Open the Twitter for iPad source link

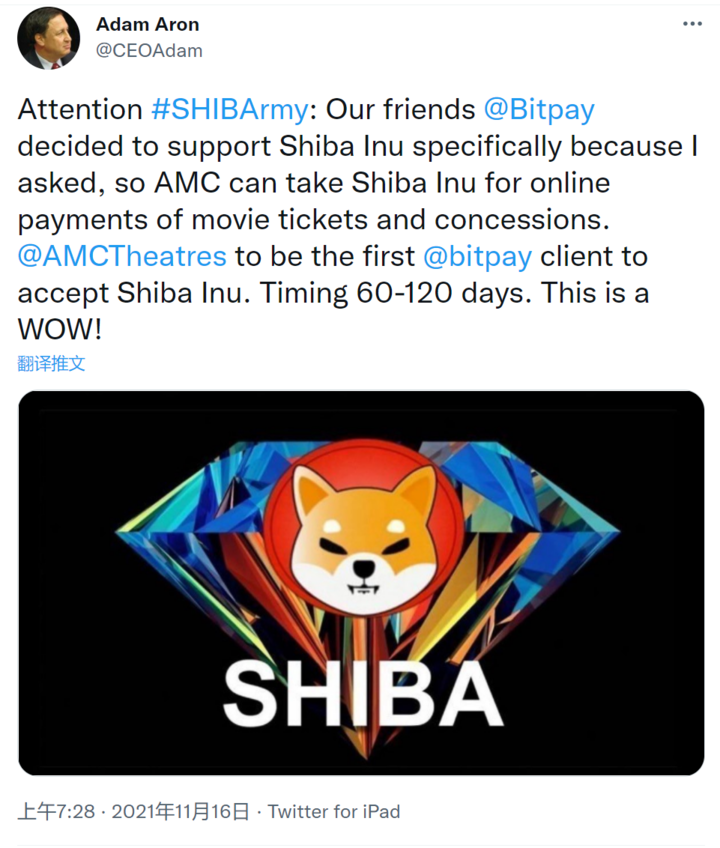pos(334,811)
